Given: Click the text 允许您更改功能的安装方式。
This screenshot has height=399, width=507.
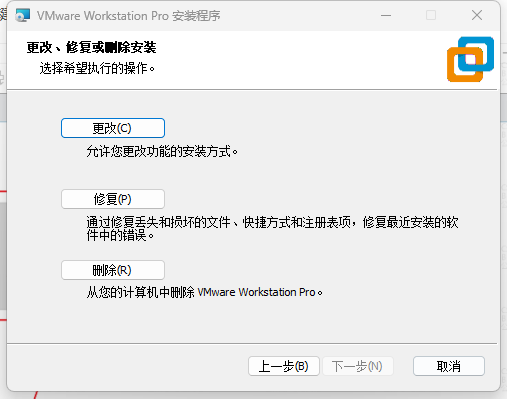Looking at the screenshot, I should point(162,151).
